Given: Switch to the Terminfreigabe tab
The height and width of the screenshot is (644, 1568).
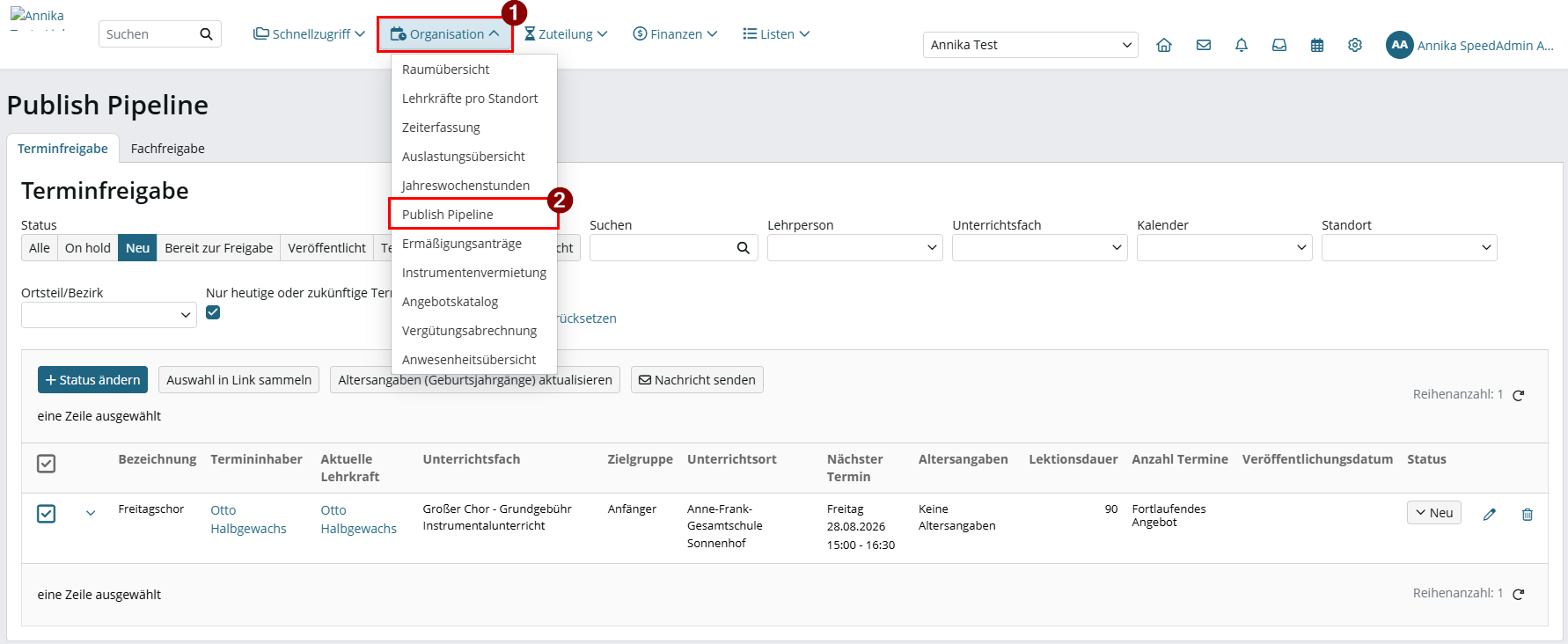Looking at the screenshot, I should click(62, 149).
